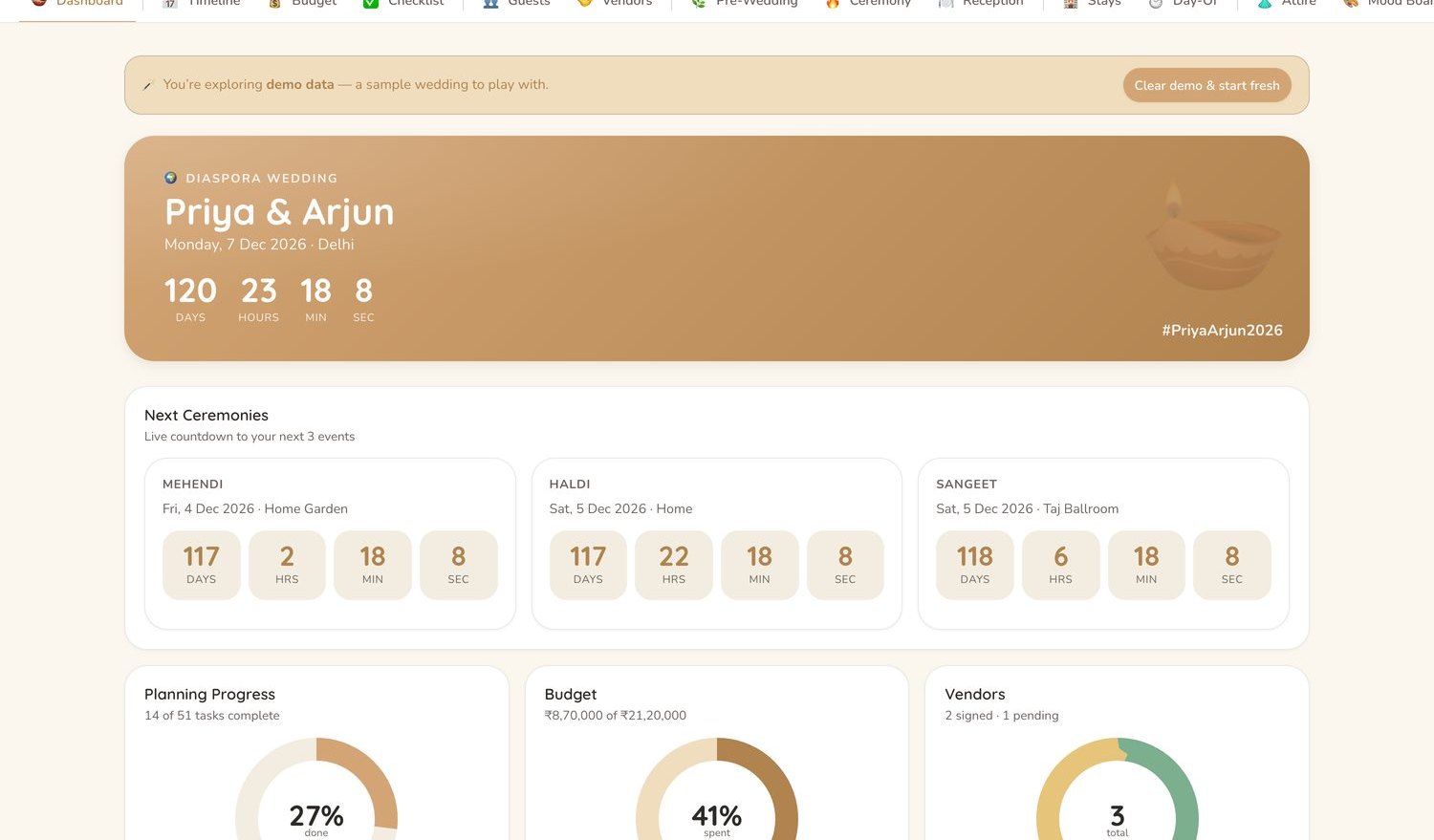
Task: Click the MEHENDI ceremony title
Action: pyautogui.click(x=193, y=485)
